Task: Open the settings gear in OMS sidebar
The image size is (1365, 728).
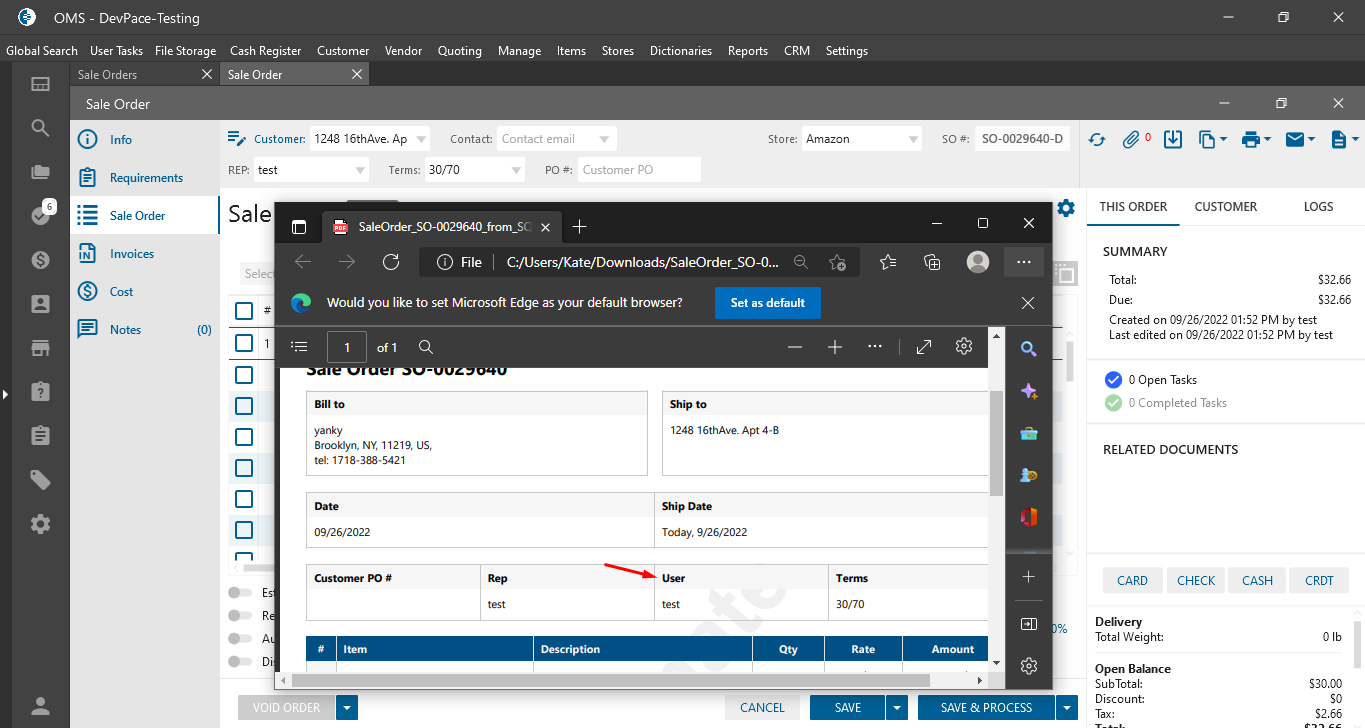Action: click(40, 524)
